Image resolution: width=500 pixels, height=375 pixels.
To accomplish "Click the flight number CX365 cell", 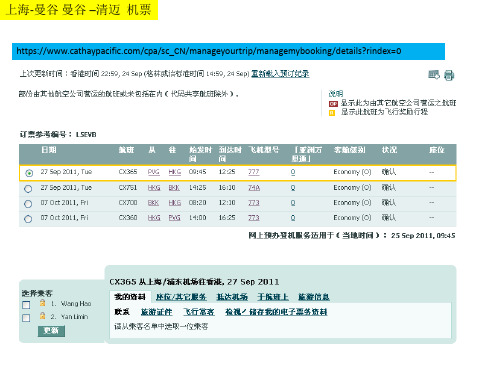I will [128, 172].
